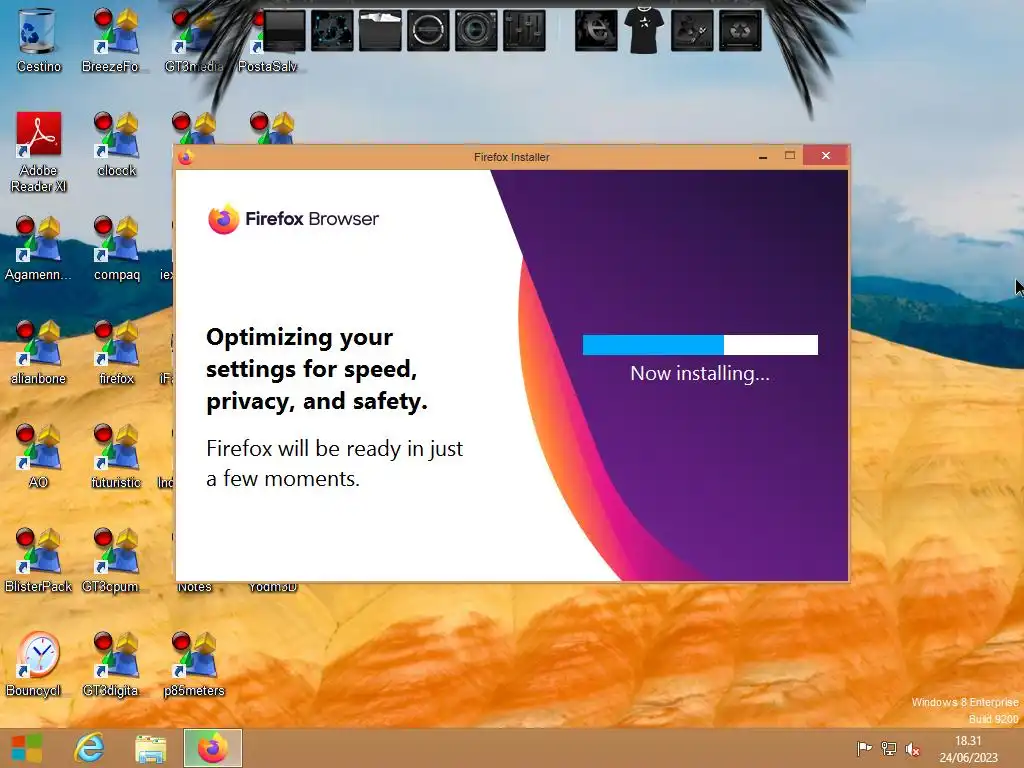1024x768 pixels.
Task: Open the PostaSalv desktop shortcut
Action: [268, 40]
